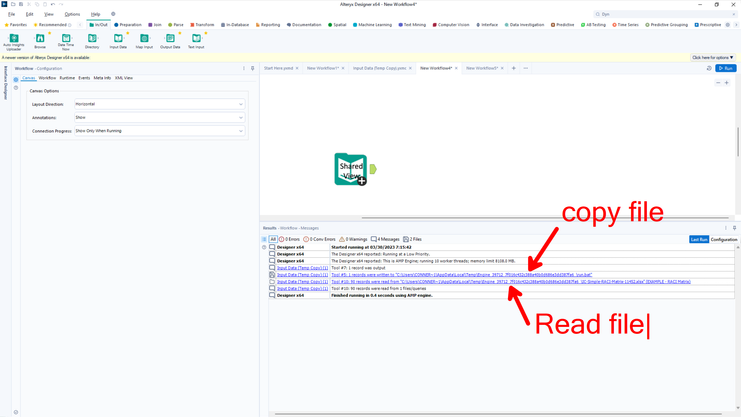Switch to Runtime configuration tab
Image resolution: width=741 pixels, height=417 pixels.
click(67, 78)
